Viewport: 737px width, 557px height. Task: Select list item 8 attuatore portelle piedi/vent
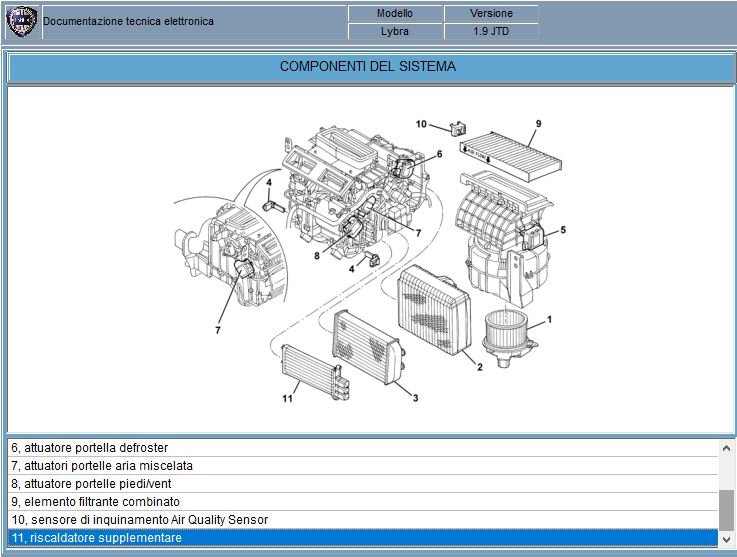tap(360, 483)
